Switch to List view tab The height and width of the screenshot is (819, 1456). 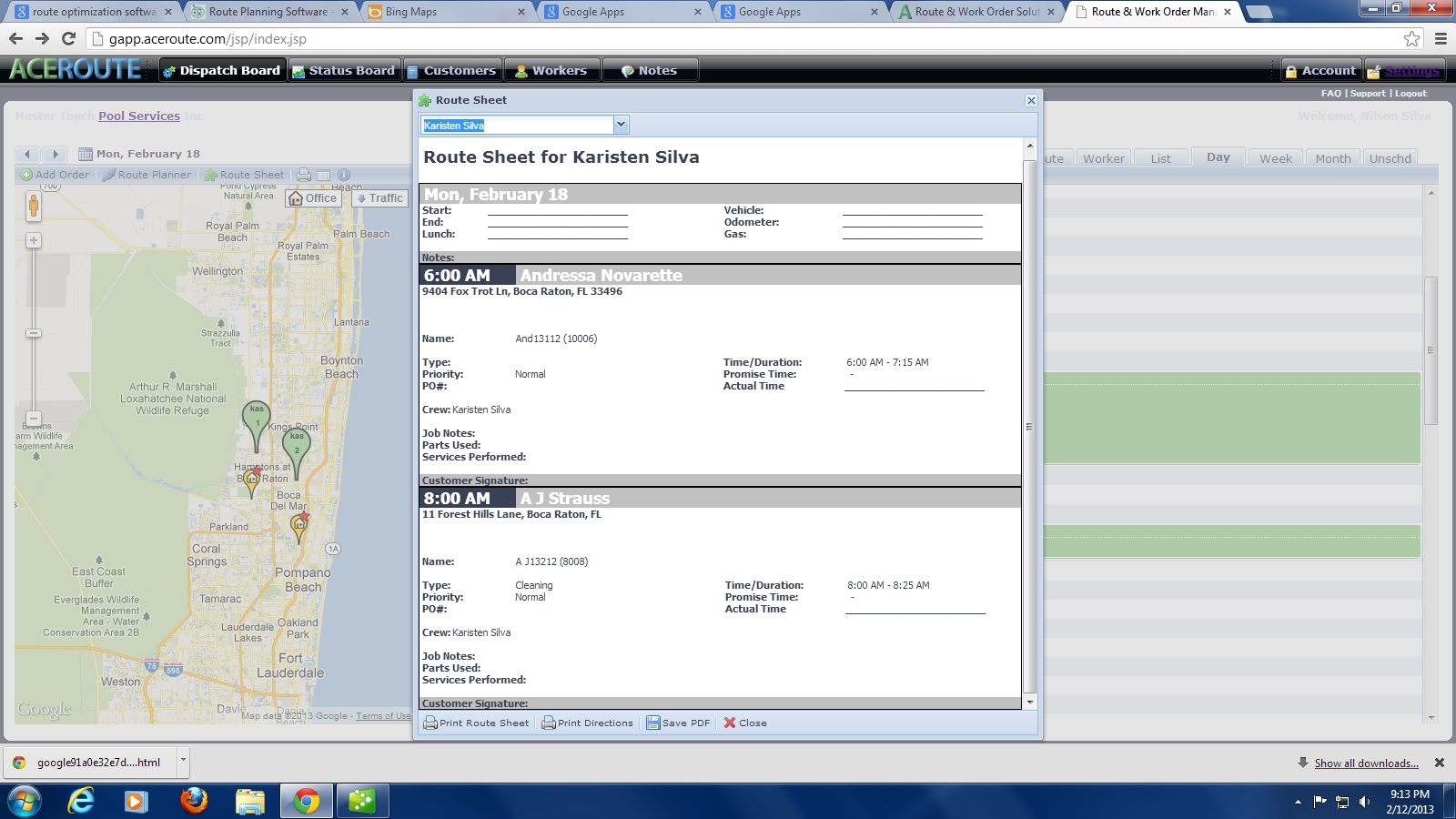(1160, 158)
